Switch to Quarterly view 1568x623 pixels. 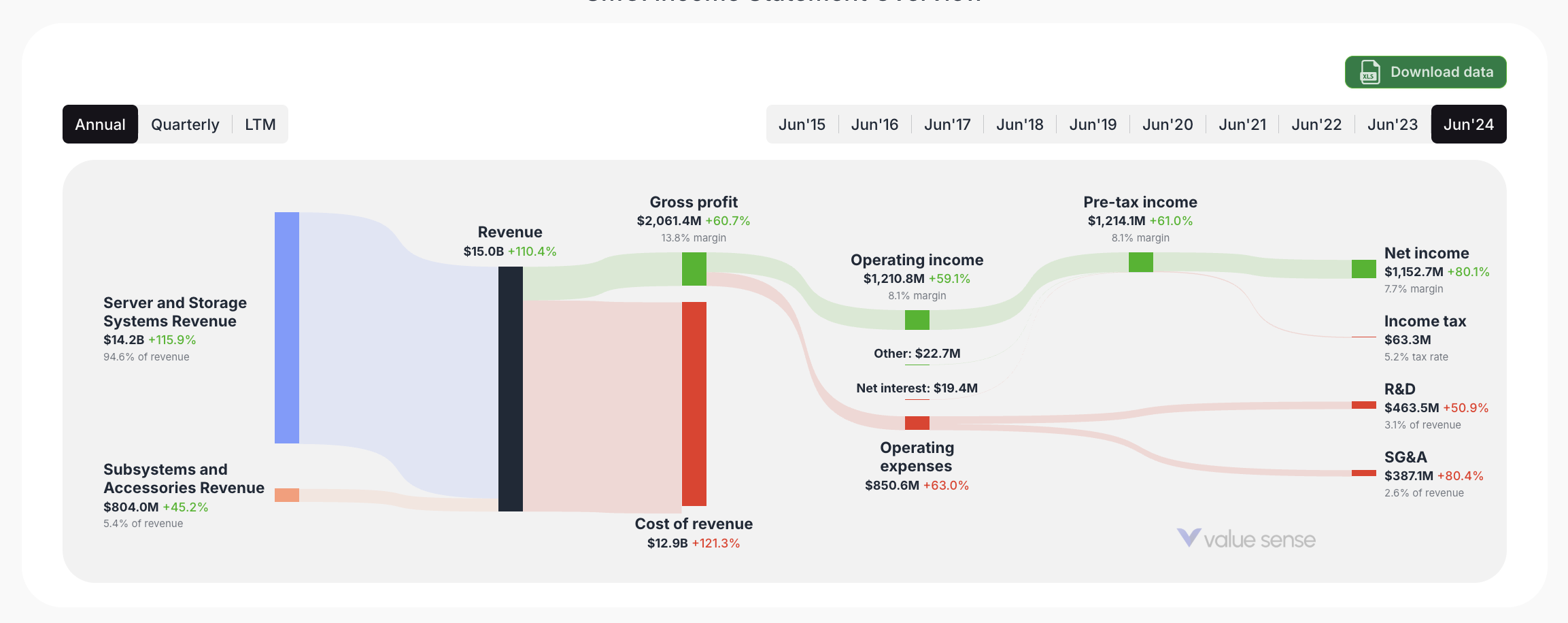[x=184, y=124]
